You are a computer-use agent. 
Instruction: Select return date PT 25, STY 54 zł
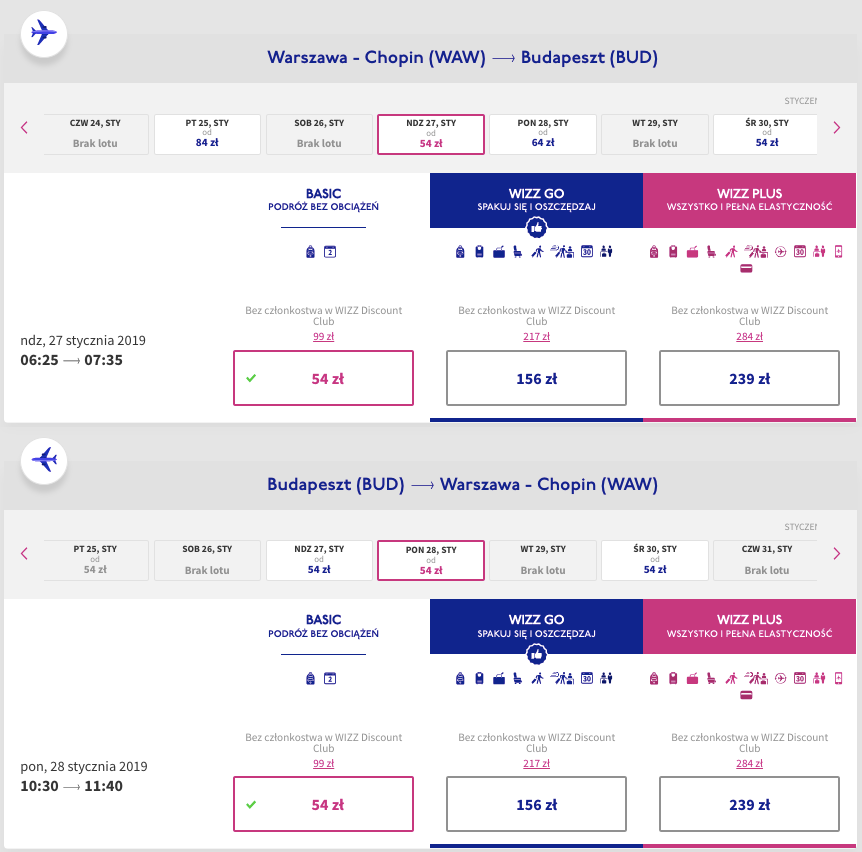click(96, 560)
